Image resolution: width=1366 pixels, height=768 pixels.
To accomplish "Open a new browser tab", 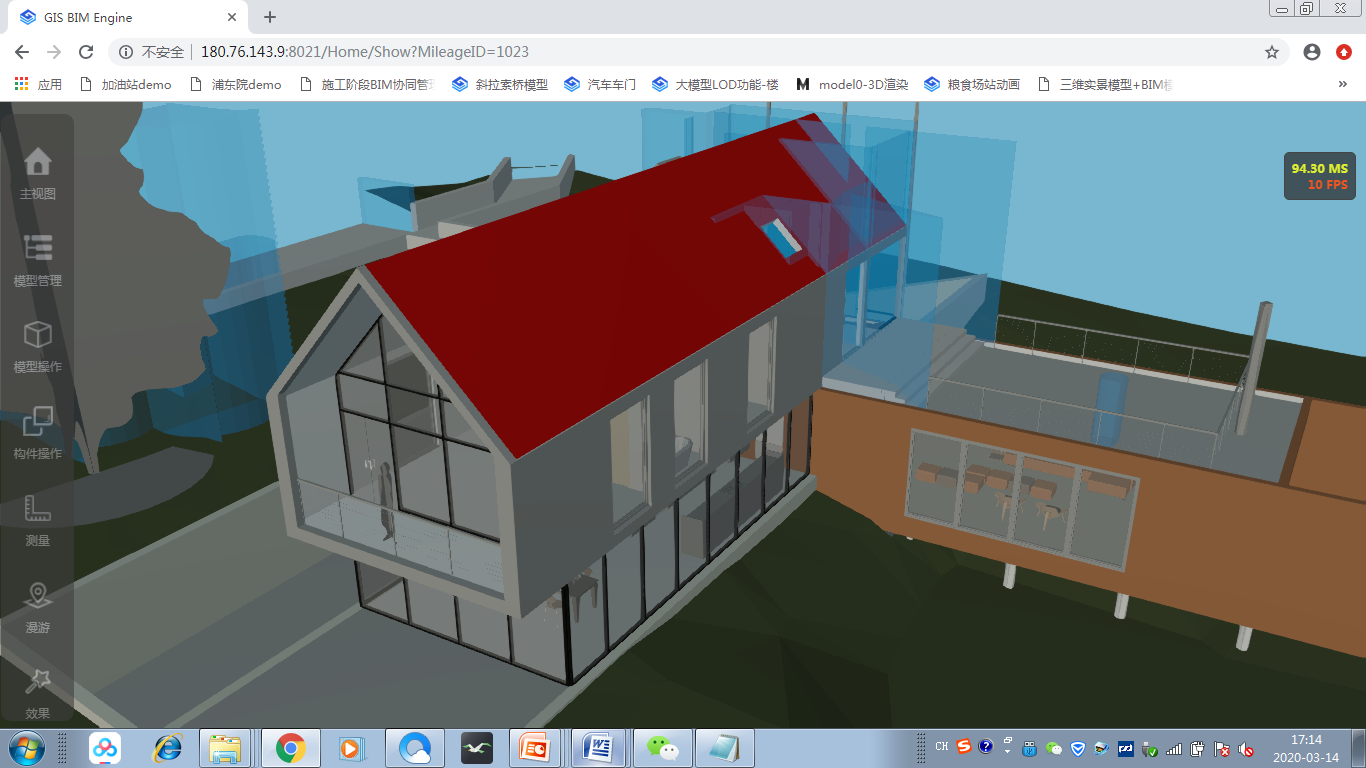I will coord(268,17).
